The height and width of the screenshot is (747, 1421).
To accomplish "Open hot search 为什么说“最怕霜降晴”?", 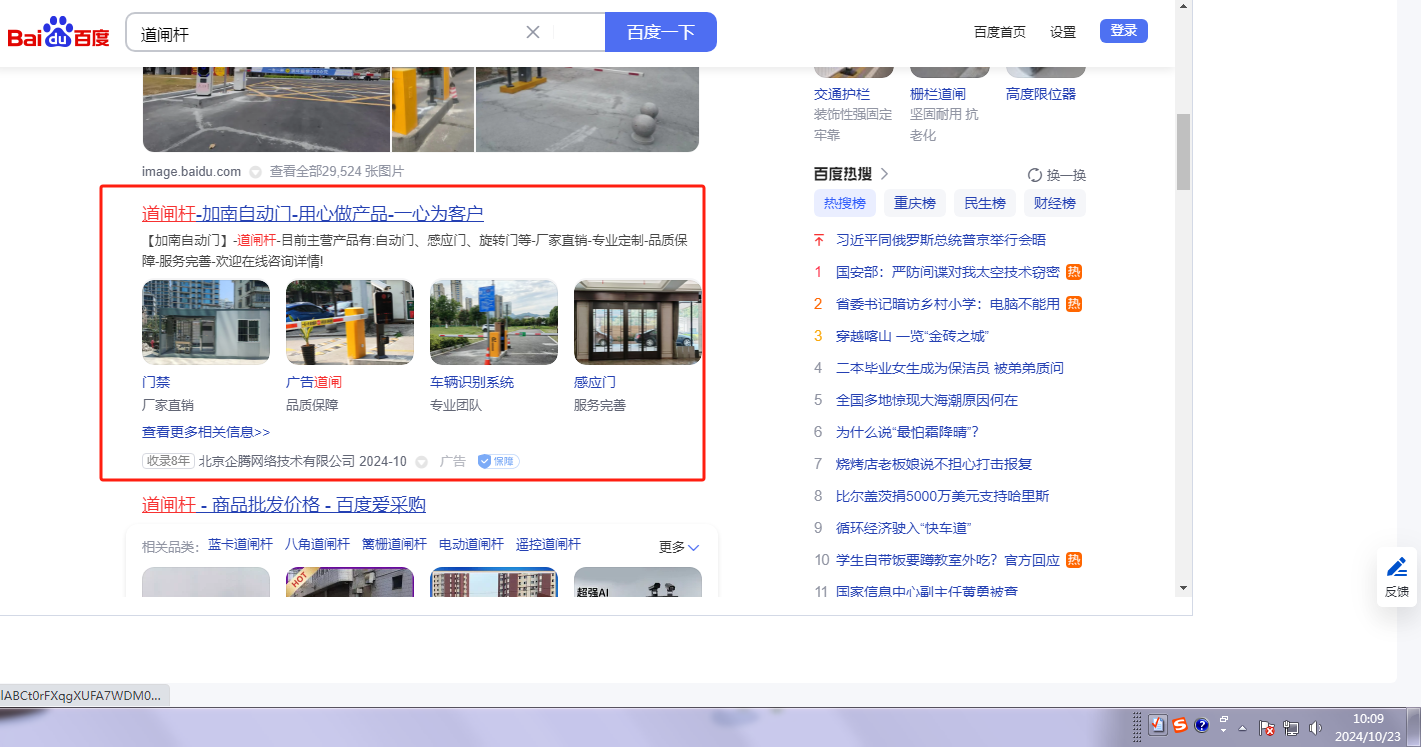I will pyautogui.click(x=908, y=432).
